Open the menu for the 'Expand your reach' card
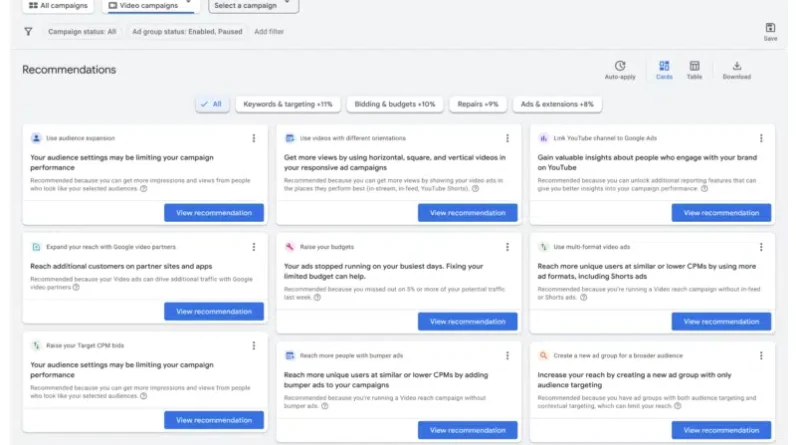This screenshot has height=445, width=796. click(254, 247)
